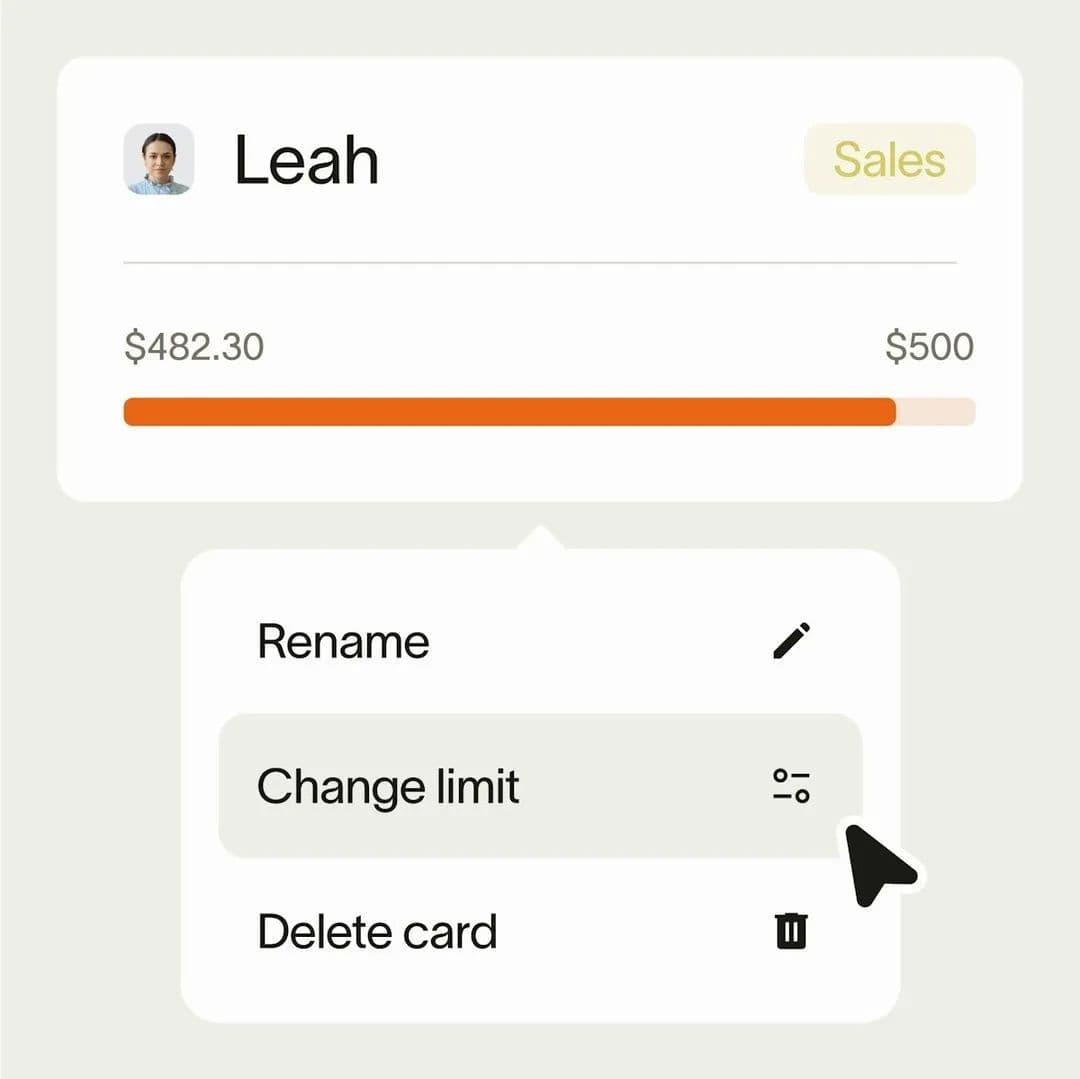The height and width of the screenshot is (1079, 1080).
Task: Click the unfilled end of the progress bar
Action: point(935,412)
